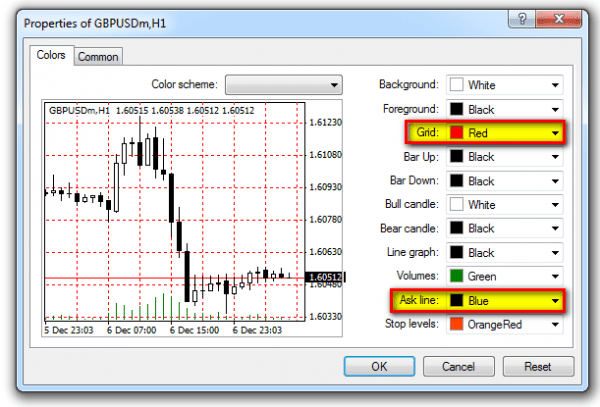Click the Cancel button
This screenshot has width=600, height=407.
tap(458, 366)
